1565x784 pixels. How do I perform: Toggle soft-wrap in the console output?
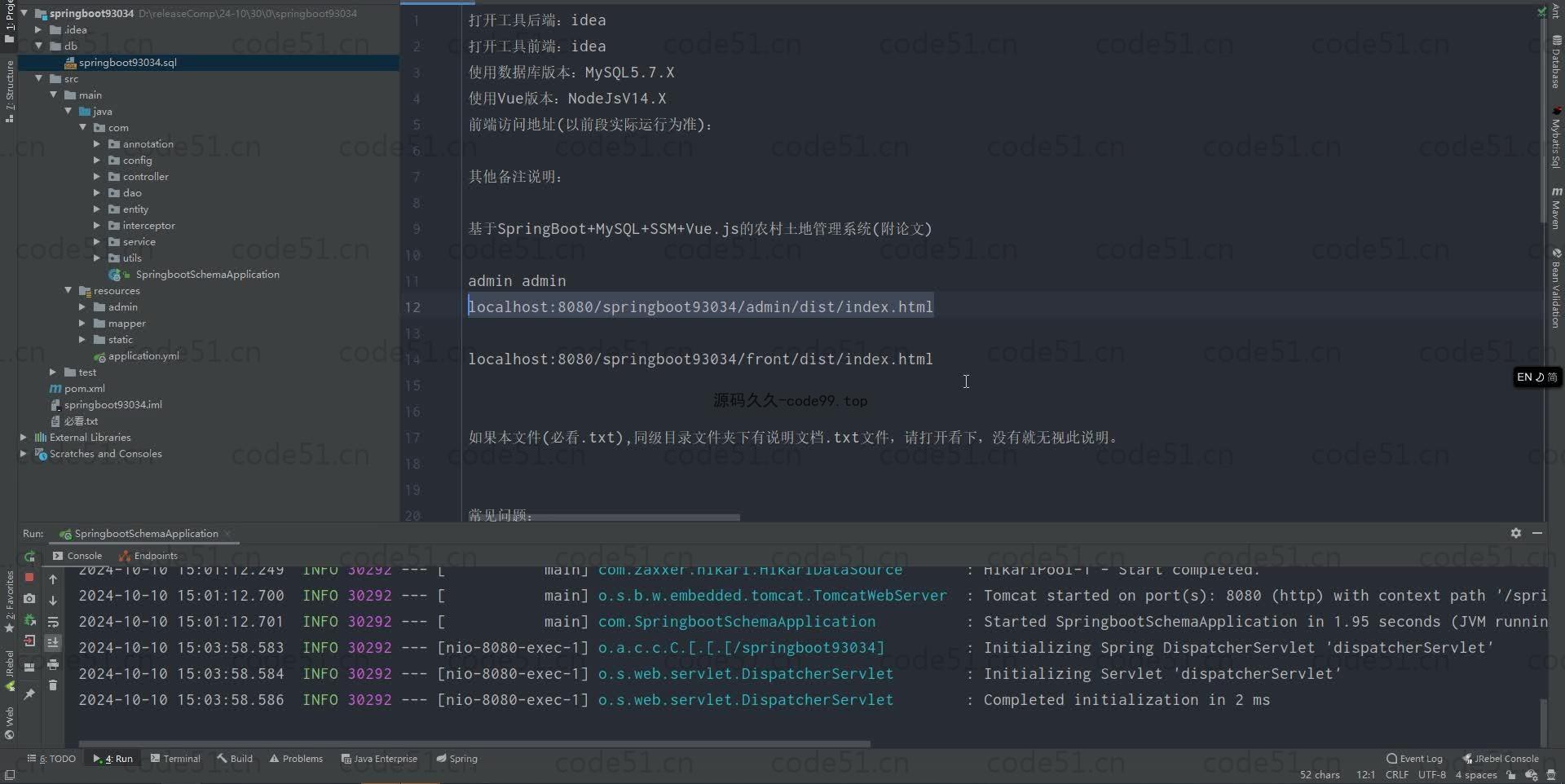tap(53, 622)
